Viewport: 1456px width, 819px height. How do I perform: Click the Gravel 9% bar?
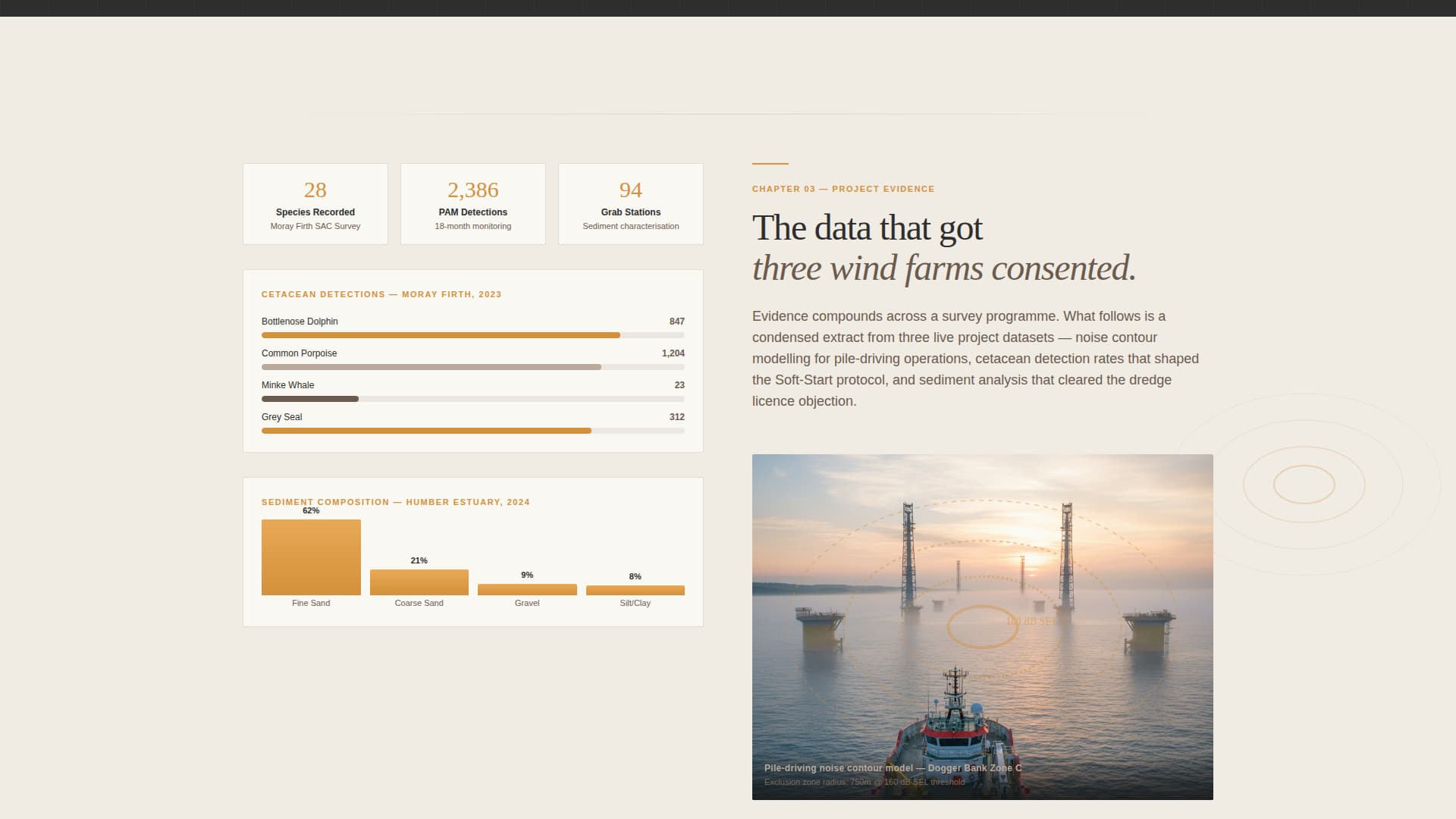click(x=526, y=588)
